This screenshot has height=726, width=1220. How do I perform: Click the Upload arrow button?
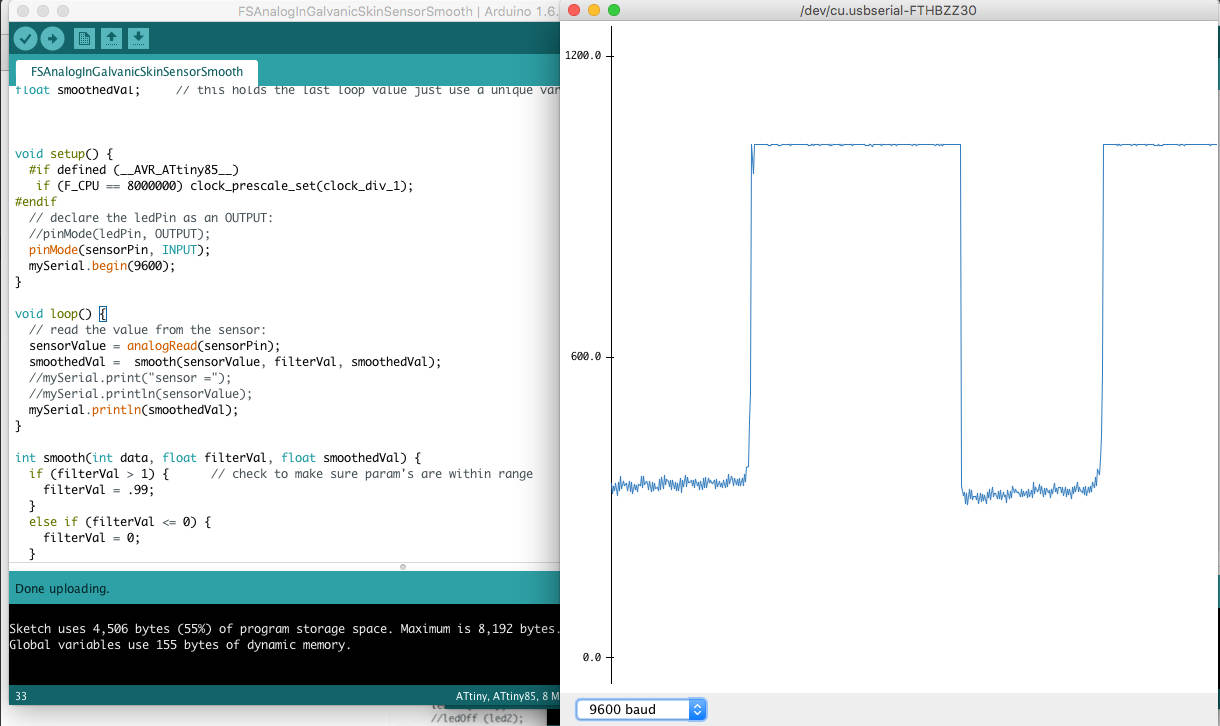[x=52, y=39]
